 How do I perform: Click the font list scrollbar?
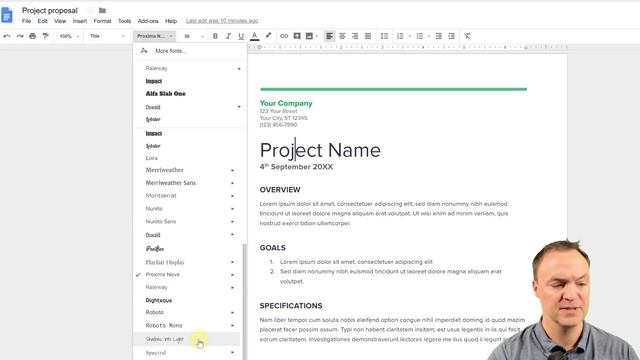(x=244, y=302)
